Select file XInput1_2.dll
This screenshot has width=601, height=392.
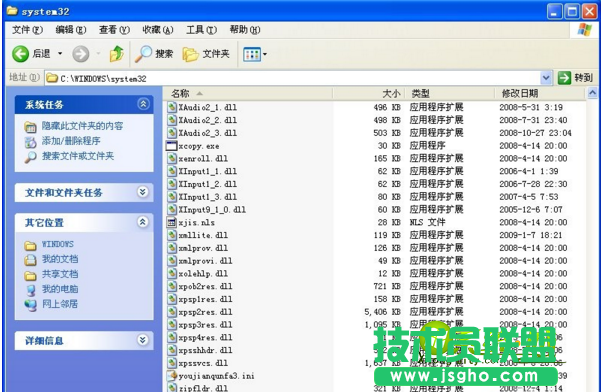coord(207,184)
